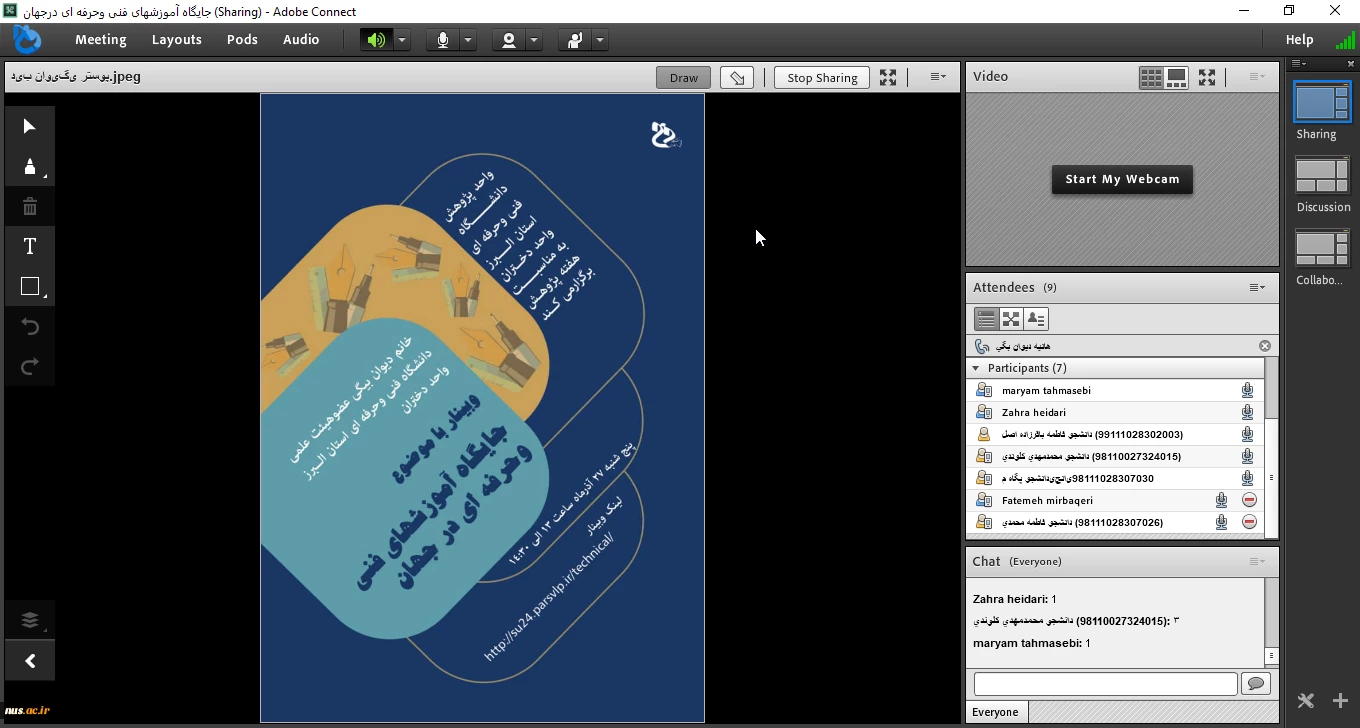Screen dimensions: 1360x728
Task: Switch to attendee status view icon
Action: pos(1036,319)
